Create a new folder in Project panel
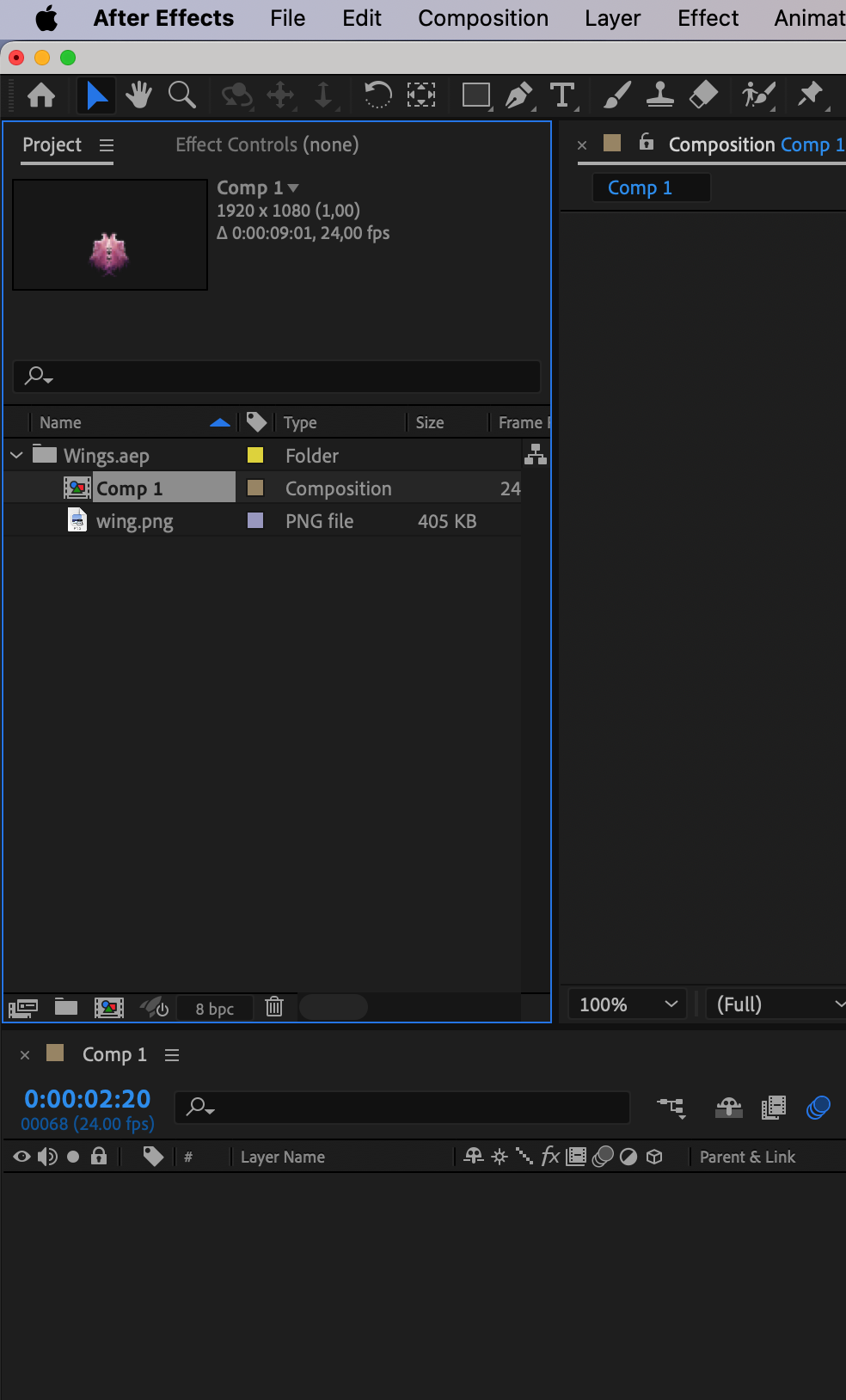846x1400 pixels. coord(66,1006)
